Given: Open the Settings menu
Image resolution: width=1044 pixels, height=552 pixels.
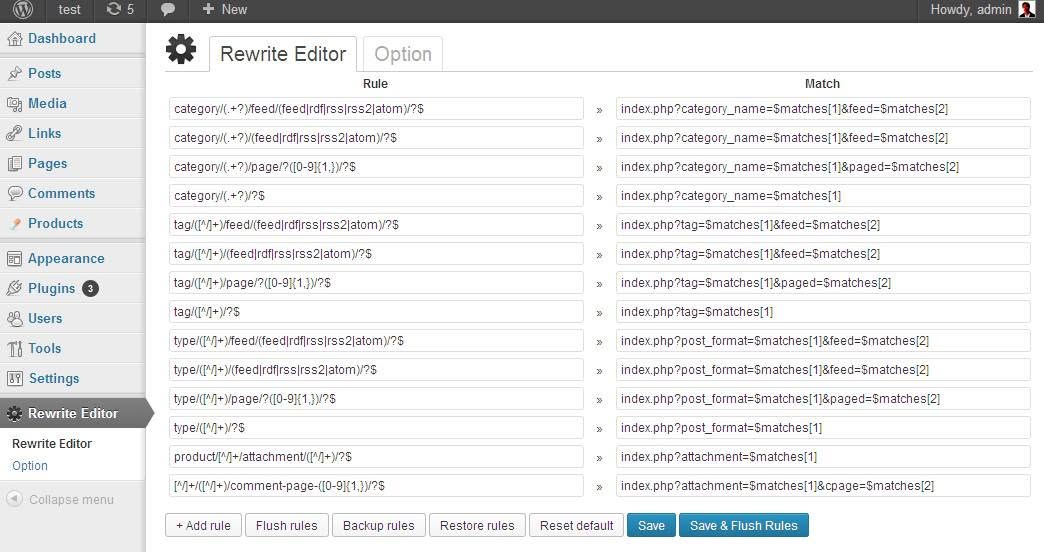Looking at the screenshot, I should pyautogui.click(x=54, y=378).
